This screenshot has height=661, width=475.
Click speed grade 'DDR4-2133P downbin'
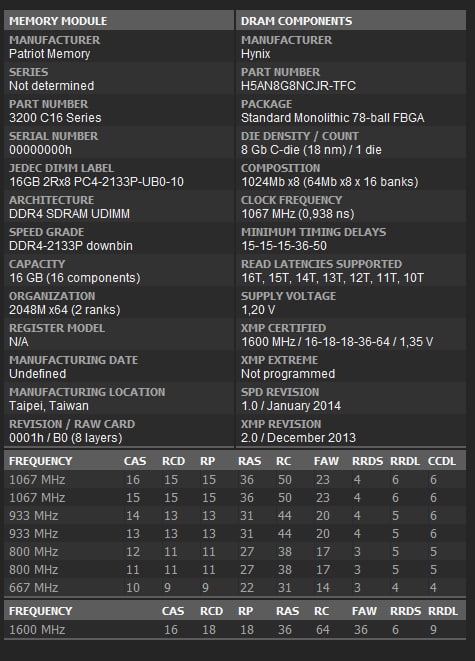(x=71, y=246)
